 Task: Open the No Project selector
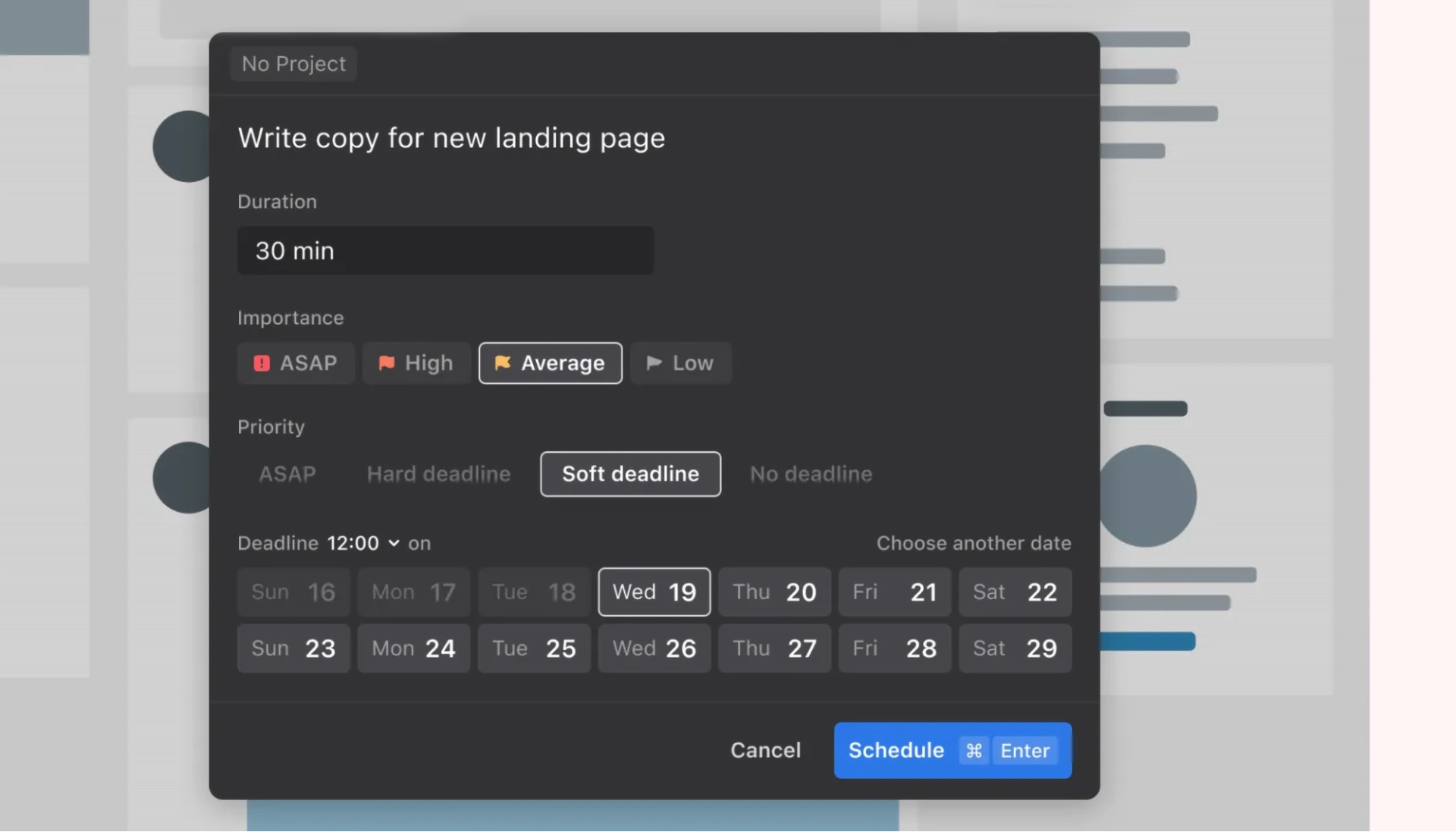[x=293, y=64]
